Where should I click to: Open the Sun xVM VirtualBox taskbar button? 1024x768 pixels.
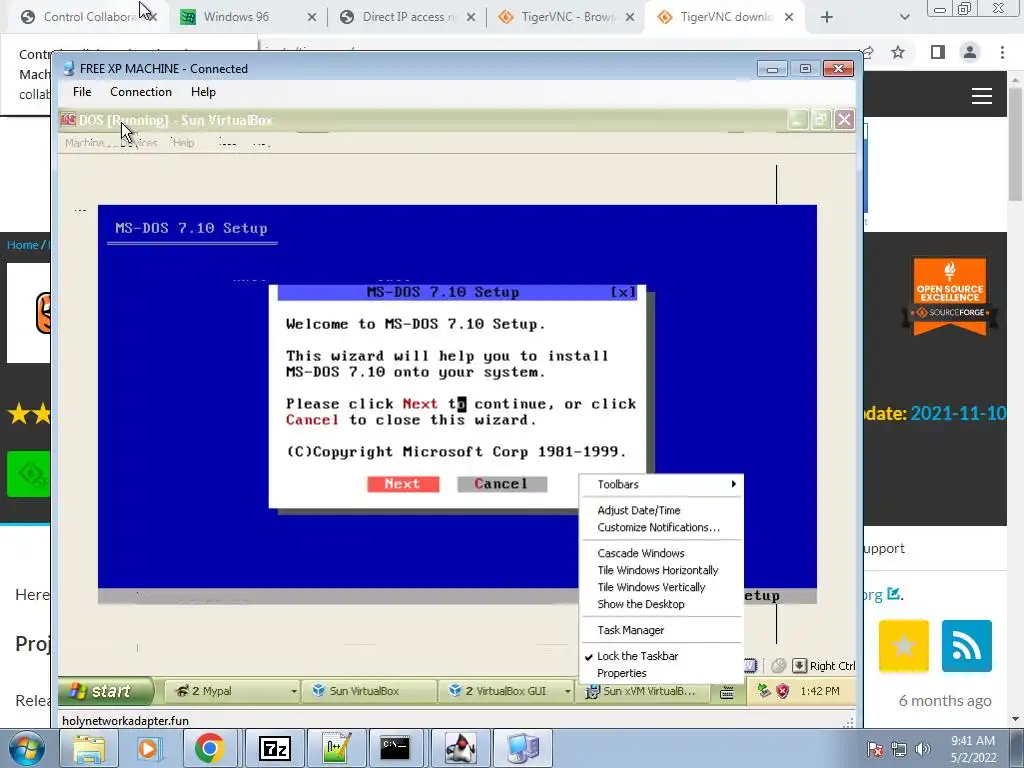[x=642, y=691]
